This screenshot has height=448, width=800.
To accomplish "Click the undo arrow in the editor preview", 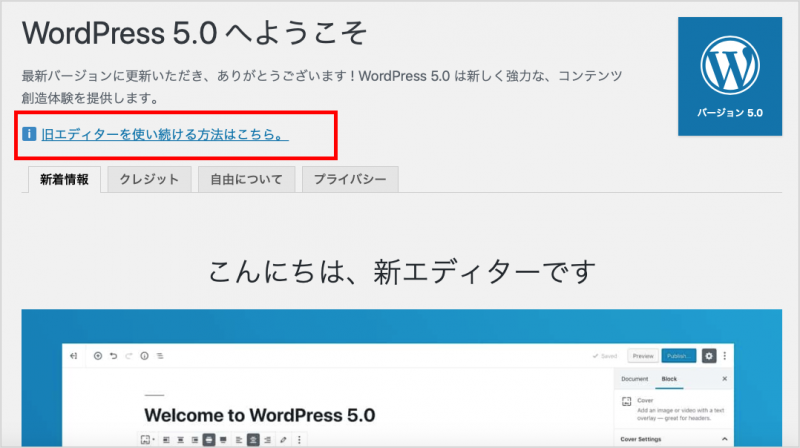I will (x=113, y=356).
